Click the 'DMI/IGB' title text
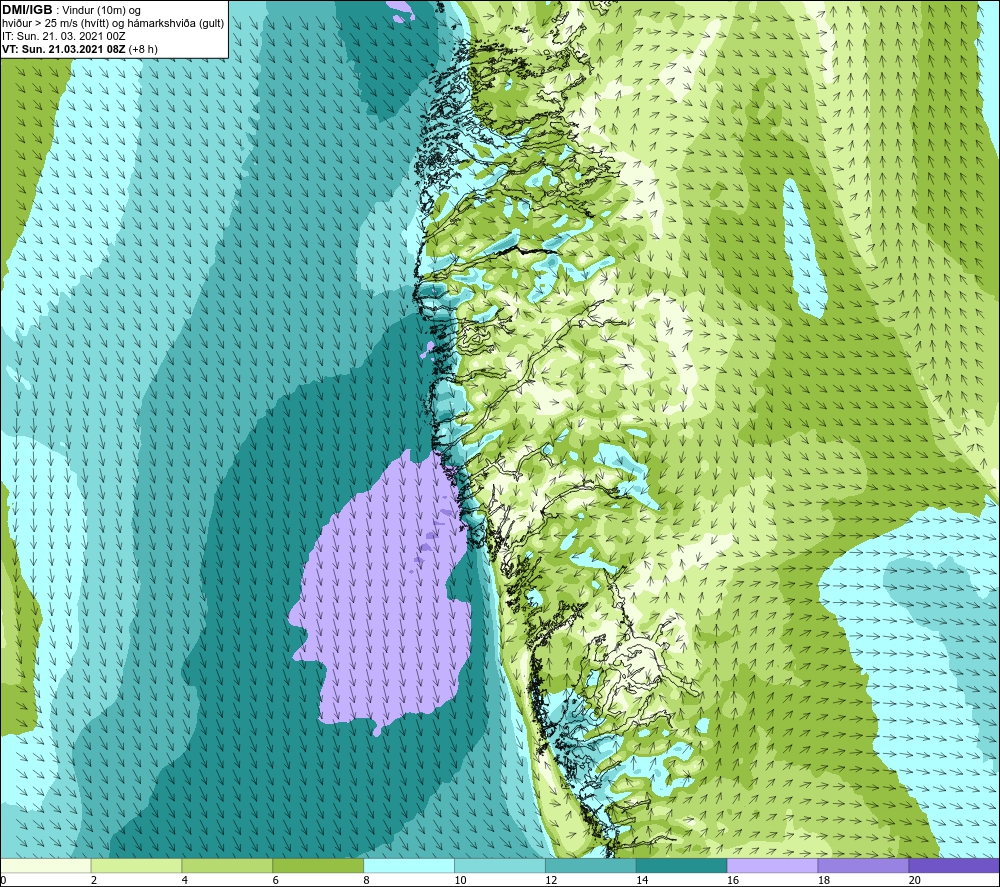Viewport: 1000px width, 887px height. (x=27, y=10)
